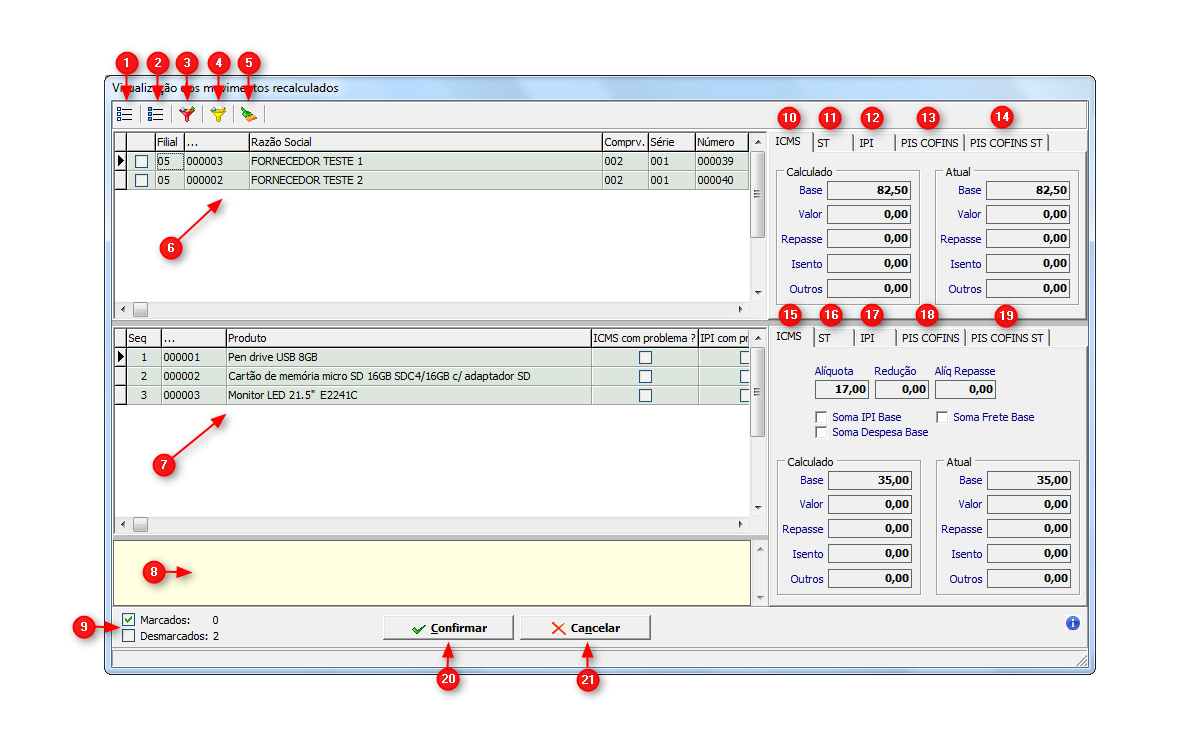Click the list icon with filled checkboxes
Screen dimensions: 1200x750
pos(155,114)
